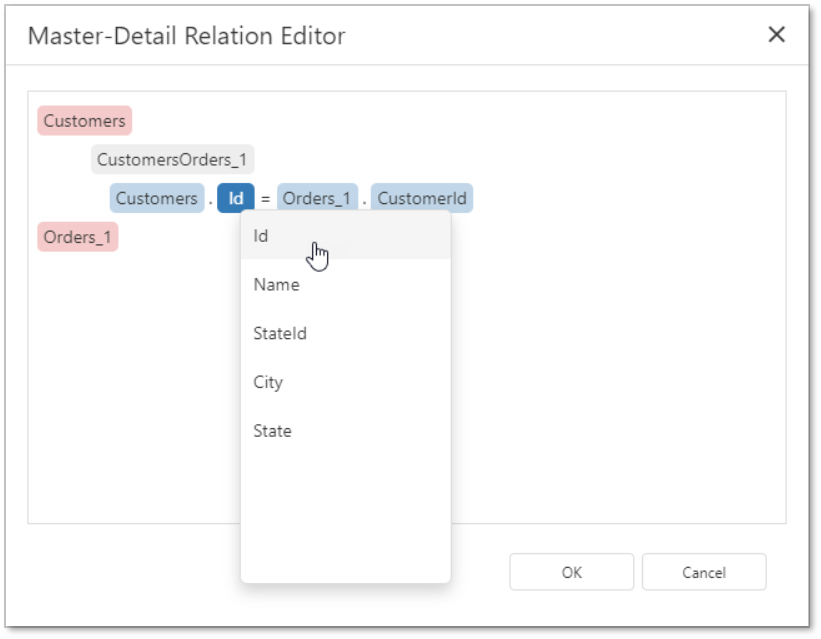Screen dimensions: 821x639
Task: Click the dot between Orders_1 and CustomerId
Action: (x=364, y=199)
